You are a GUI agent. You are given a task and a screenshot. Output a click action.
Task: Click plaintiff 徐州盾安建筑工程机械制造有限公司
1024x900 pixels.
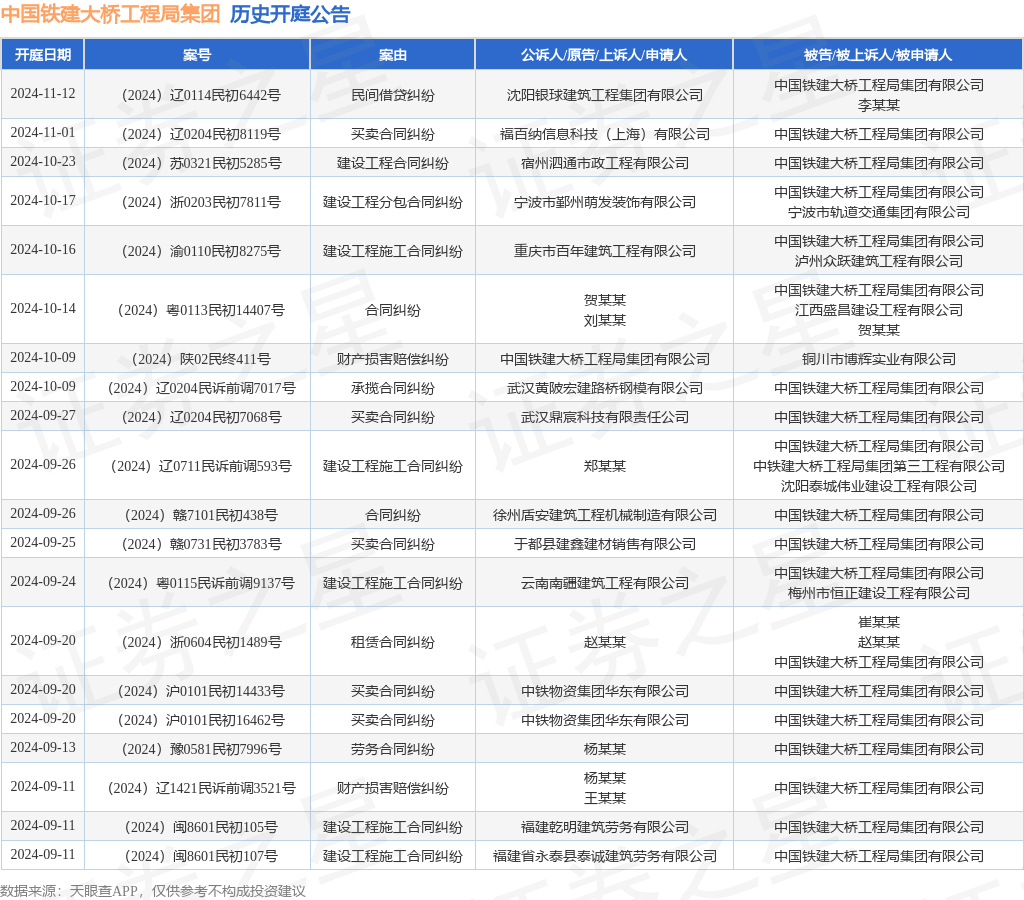[x=605, y=515]
